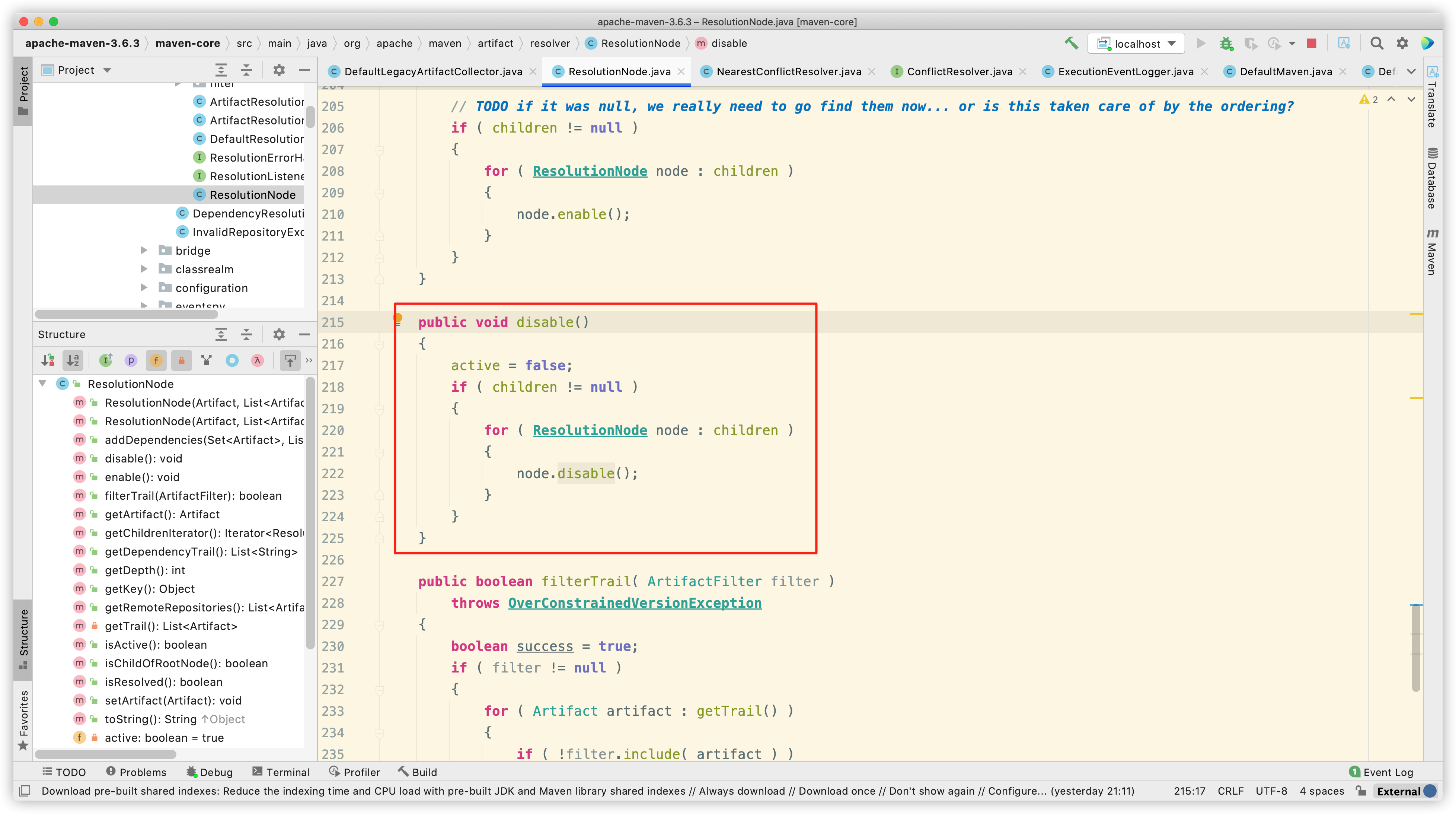Open the Database side panel
The width and height of the screenshot is (1456, 814).
(1432, 178)
